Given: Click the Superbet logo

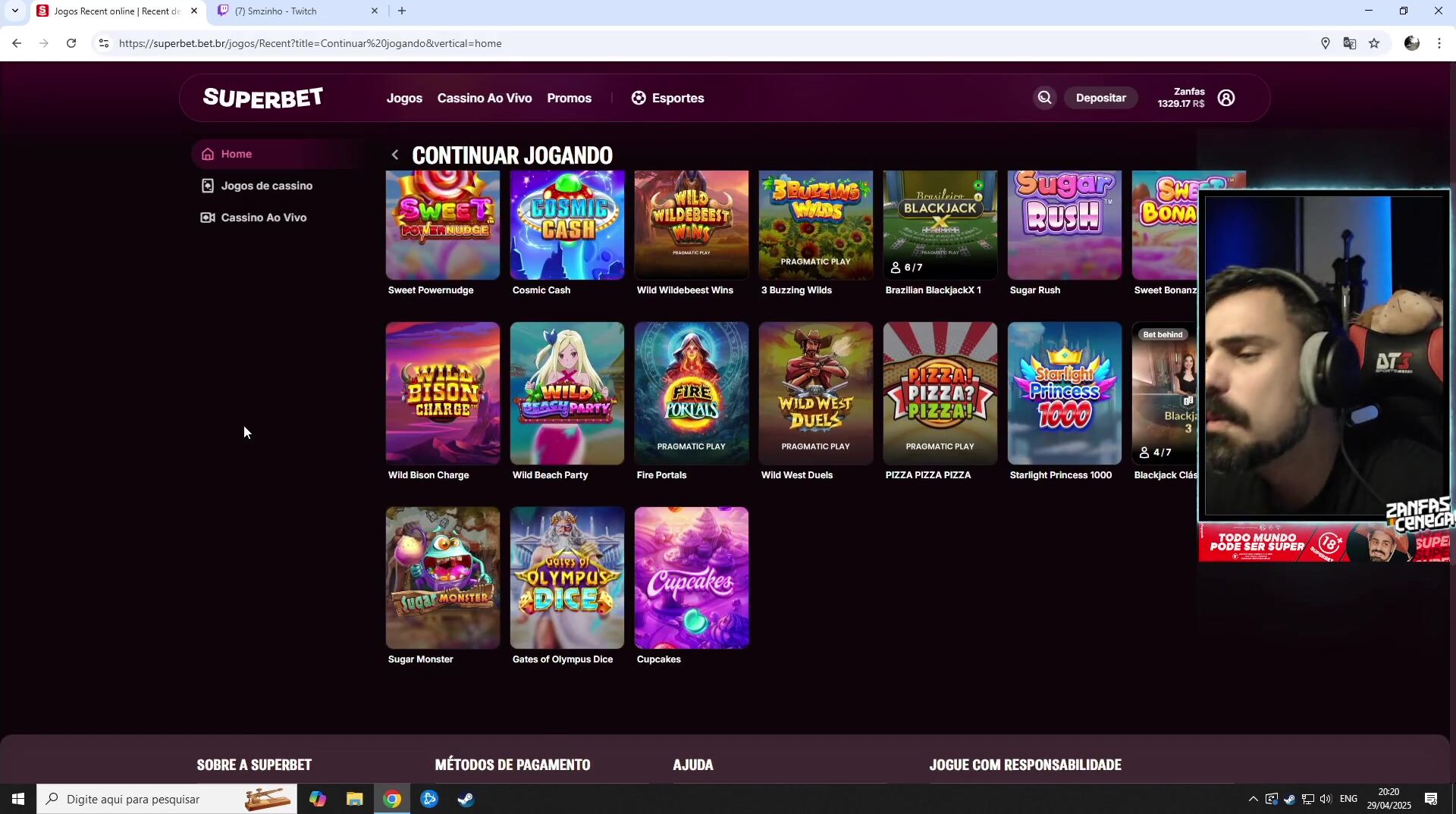Looking at the screenshot, I should 263,98.
